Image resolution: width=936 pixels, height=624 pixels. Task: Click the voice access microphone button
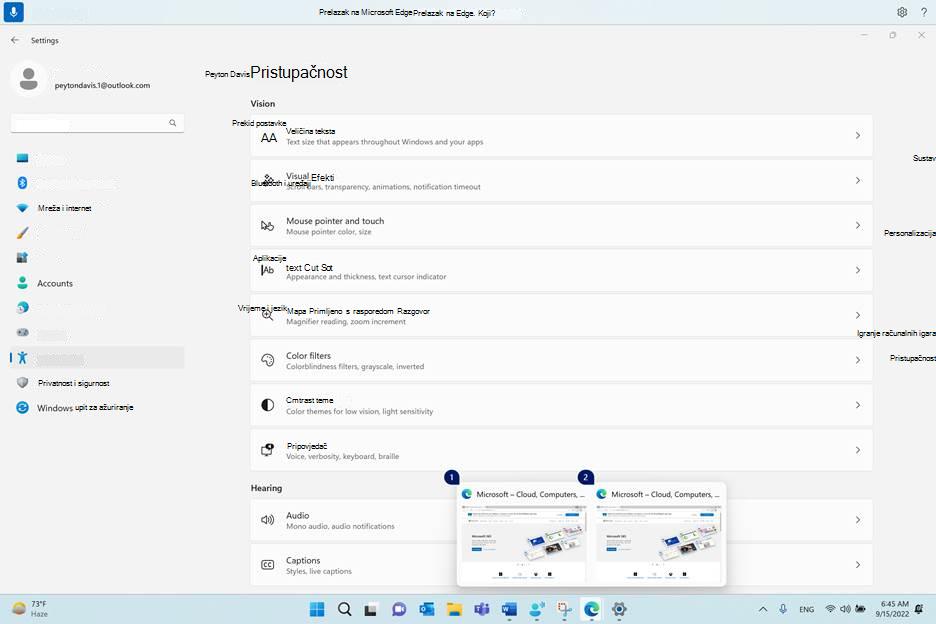[x=14, y=12]
